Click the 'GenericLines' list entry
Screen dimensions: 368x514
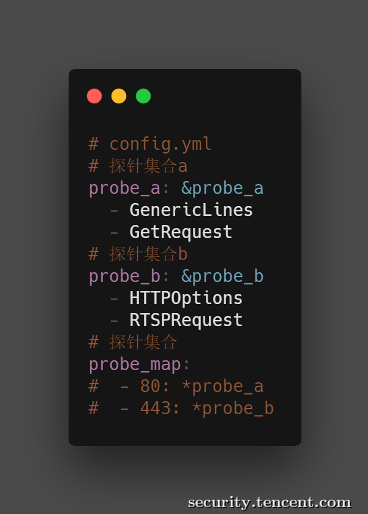(x=191, y=210)
